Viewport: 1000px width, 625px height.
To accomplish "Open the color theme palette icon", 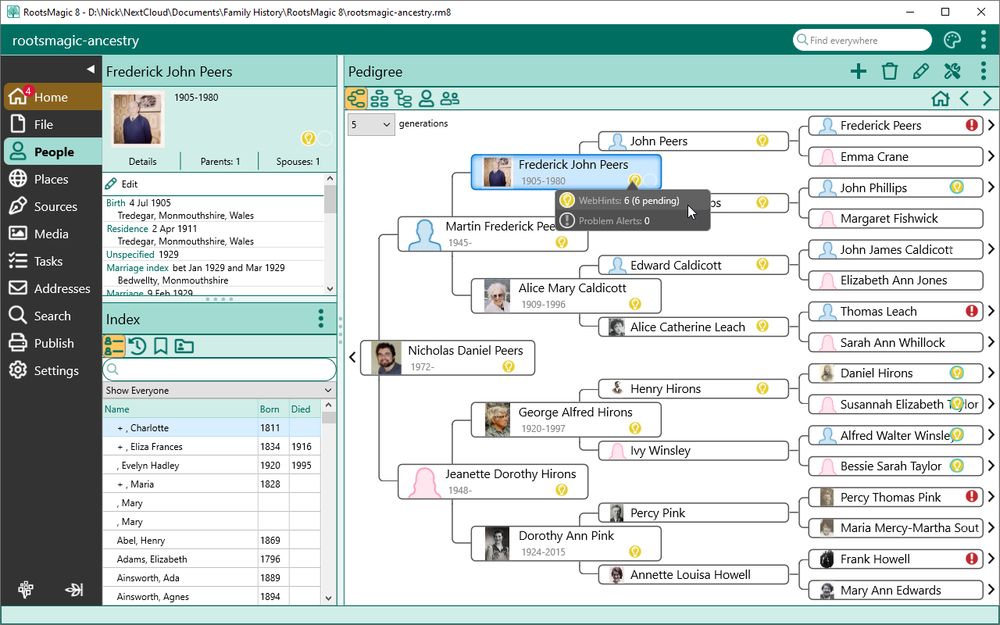I will click(x=952, y=40).
